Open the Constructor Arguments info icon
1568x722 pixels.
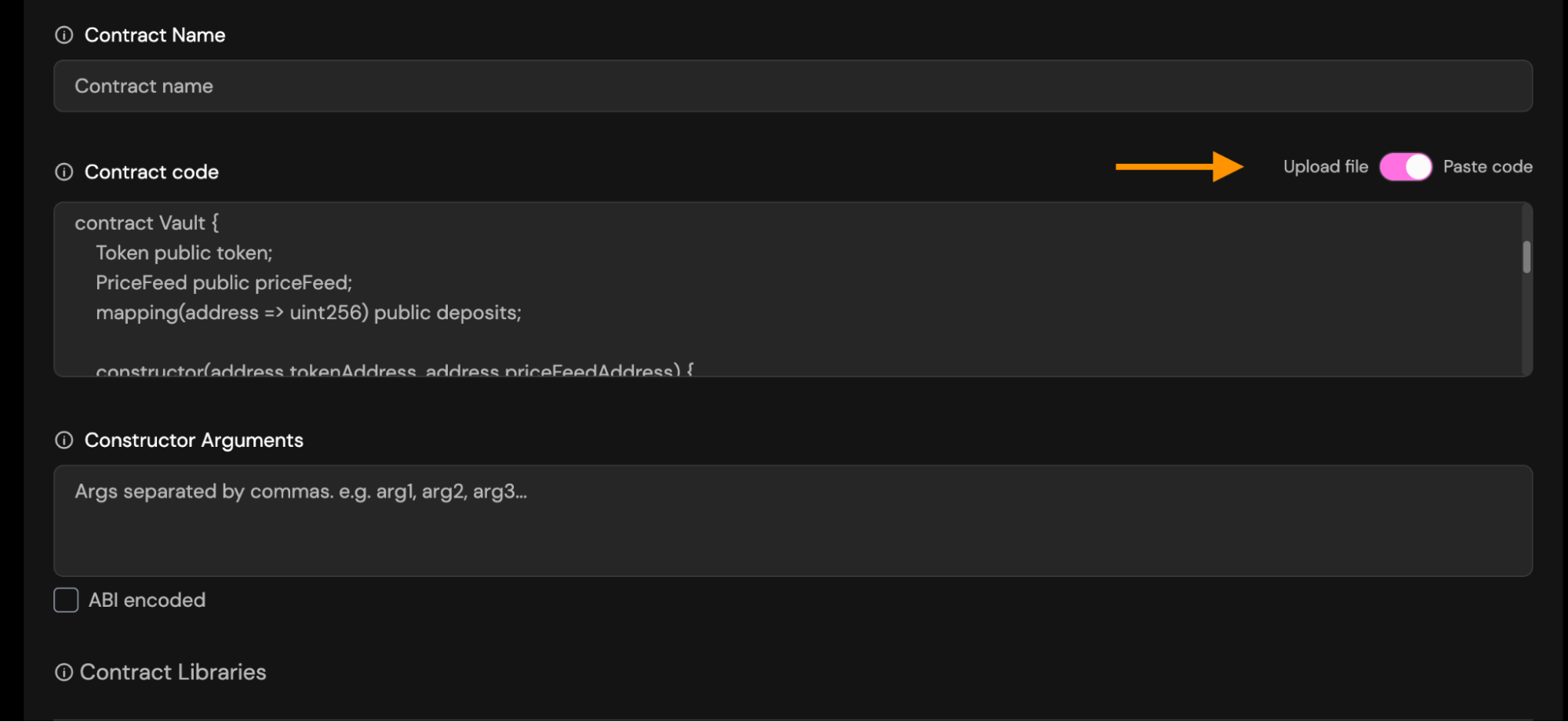[64, 441]
